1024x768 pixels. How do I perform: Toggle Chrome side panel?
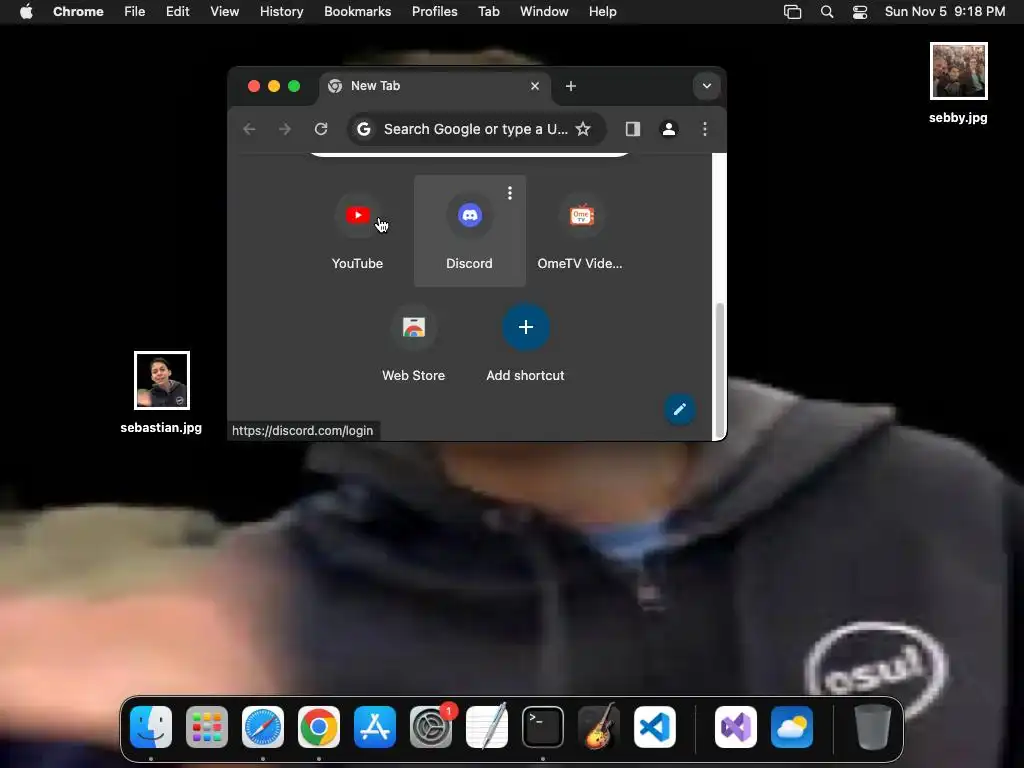tap(633, 129)
